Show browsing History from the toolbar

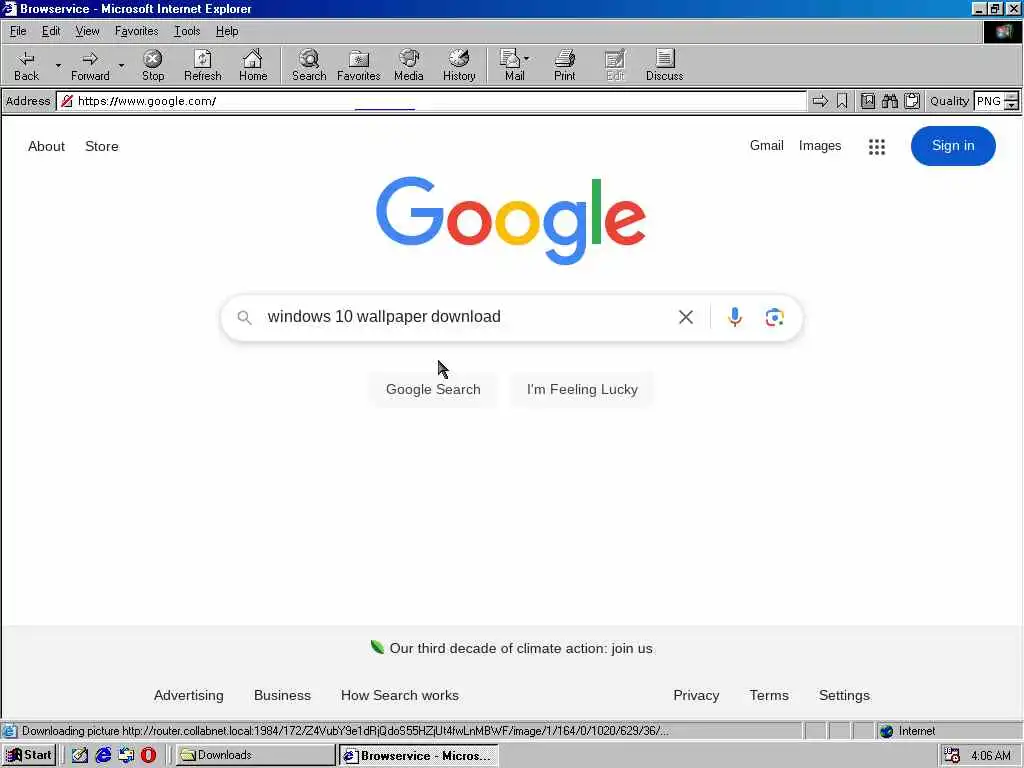[459, 65]
